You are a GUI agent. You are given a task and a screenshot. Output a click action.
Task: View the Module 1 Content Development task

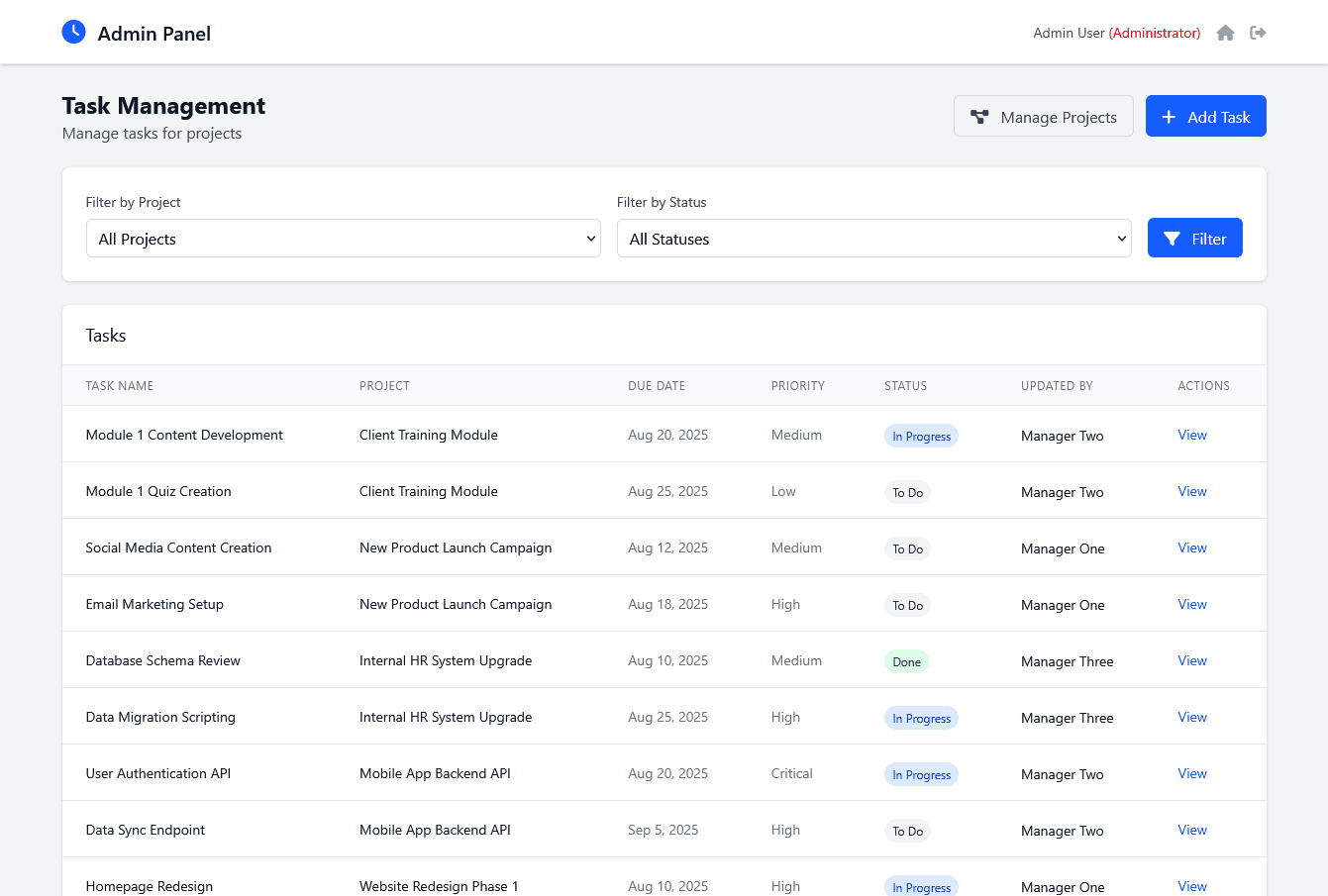tap(1191, 435)
